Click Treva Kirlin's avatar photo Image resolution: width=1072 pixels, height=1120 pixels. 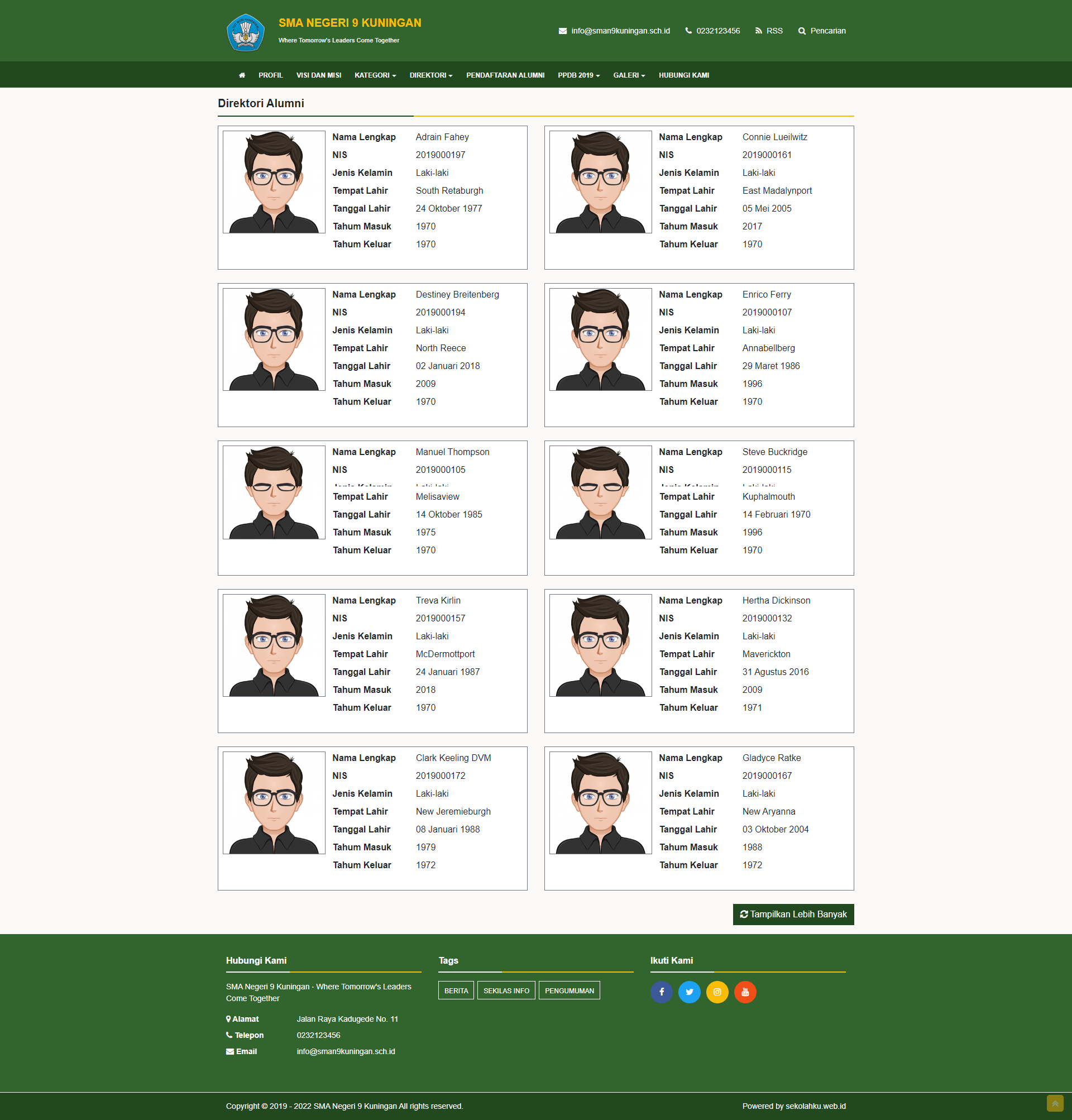pos(274,645)
